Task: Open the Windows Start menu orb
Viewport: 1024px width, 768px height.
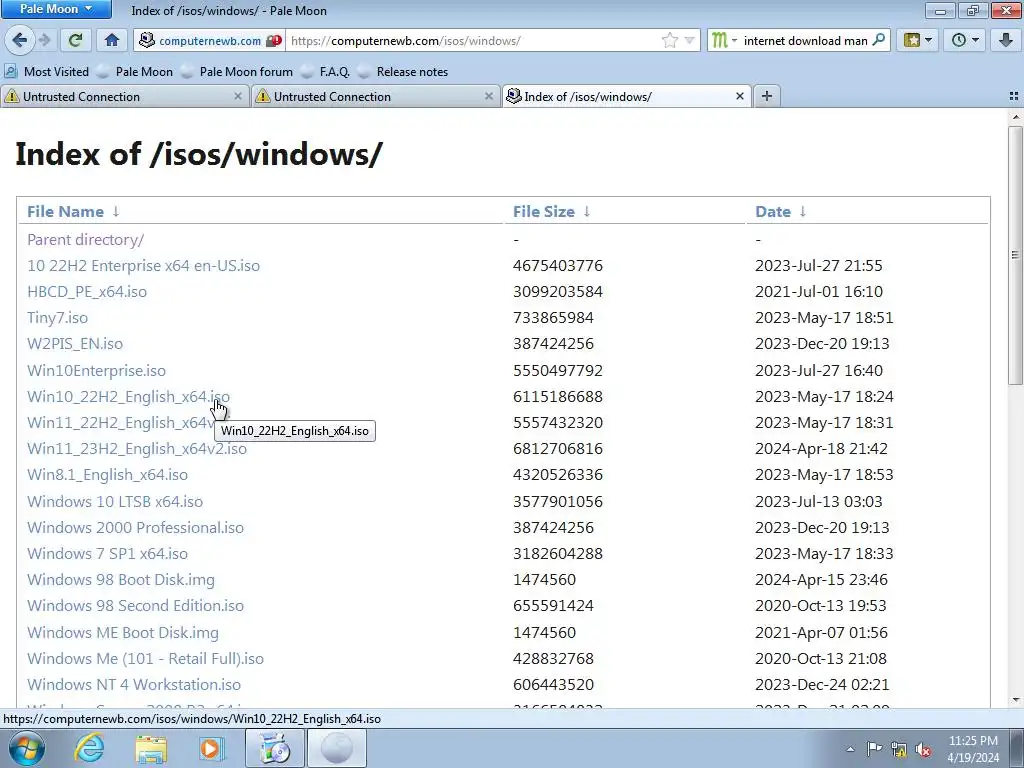Action: coord(27,748)
